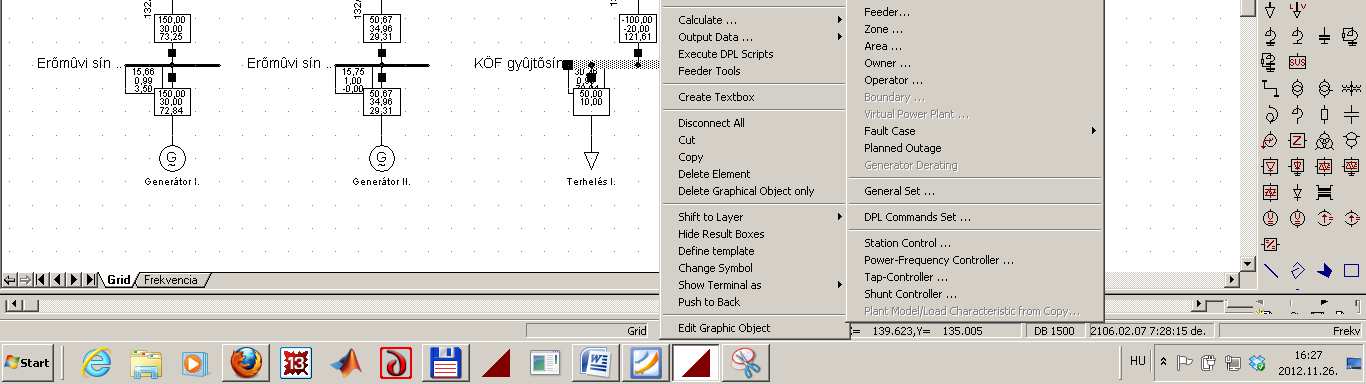Expand the Output Data submenu
This screenshot has width=1366, height=384.
(755, 37)
